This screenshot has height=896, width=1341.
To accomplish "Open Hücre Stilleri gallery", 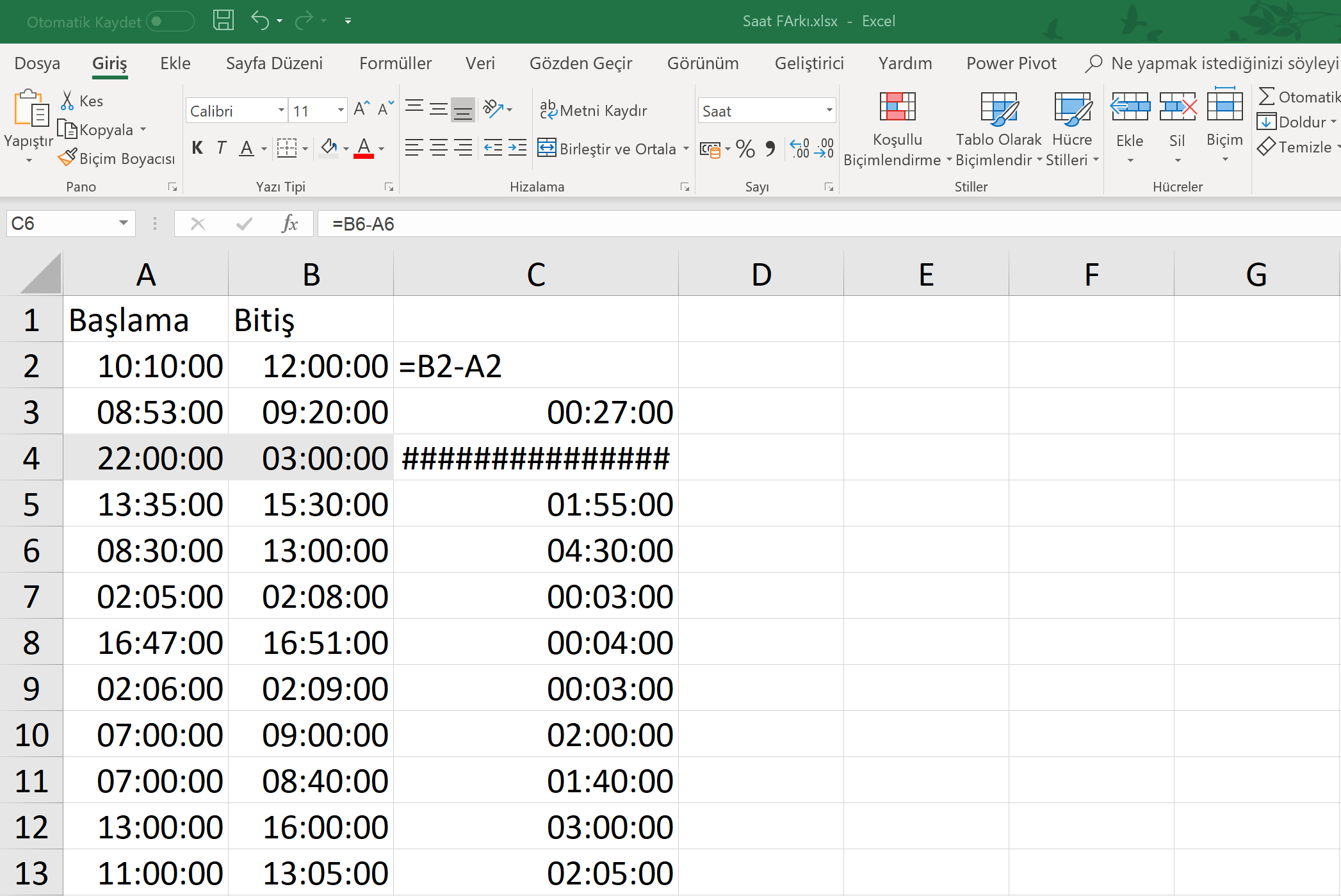I will [x=1072, y=128].
